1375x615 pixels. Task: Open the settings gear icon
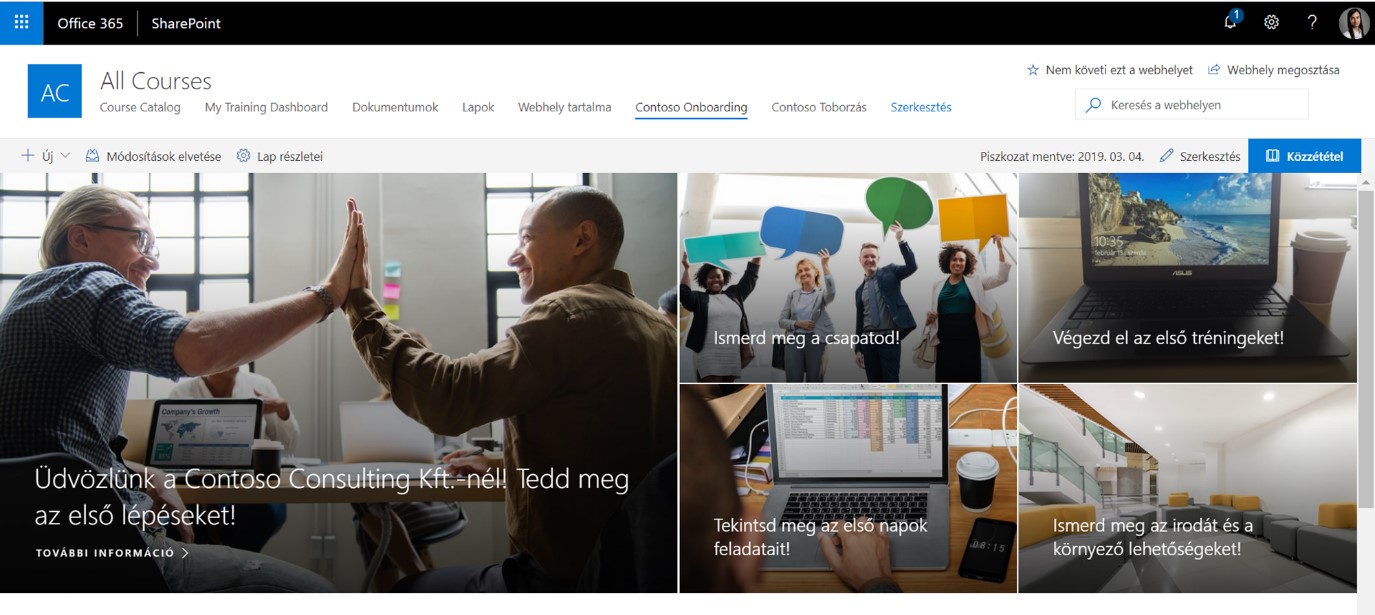(1271, 22)
